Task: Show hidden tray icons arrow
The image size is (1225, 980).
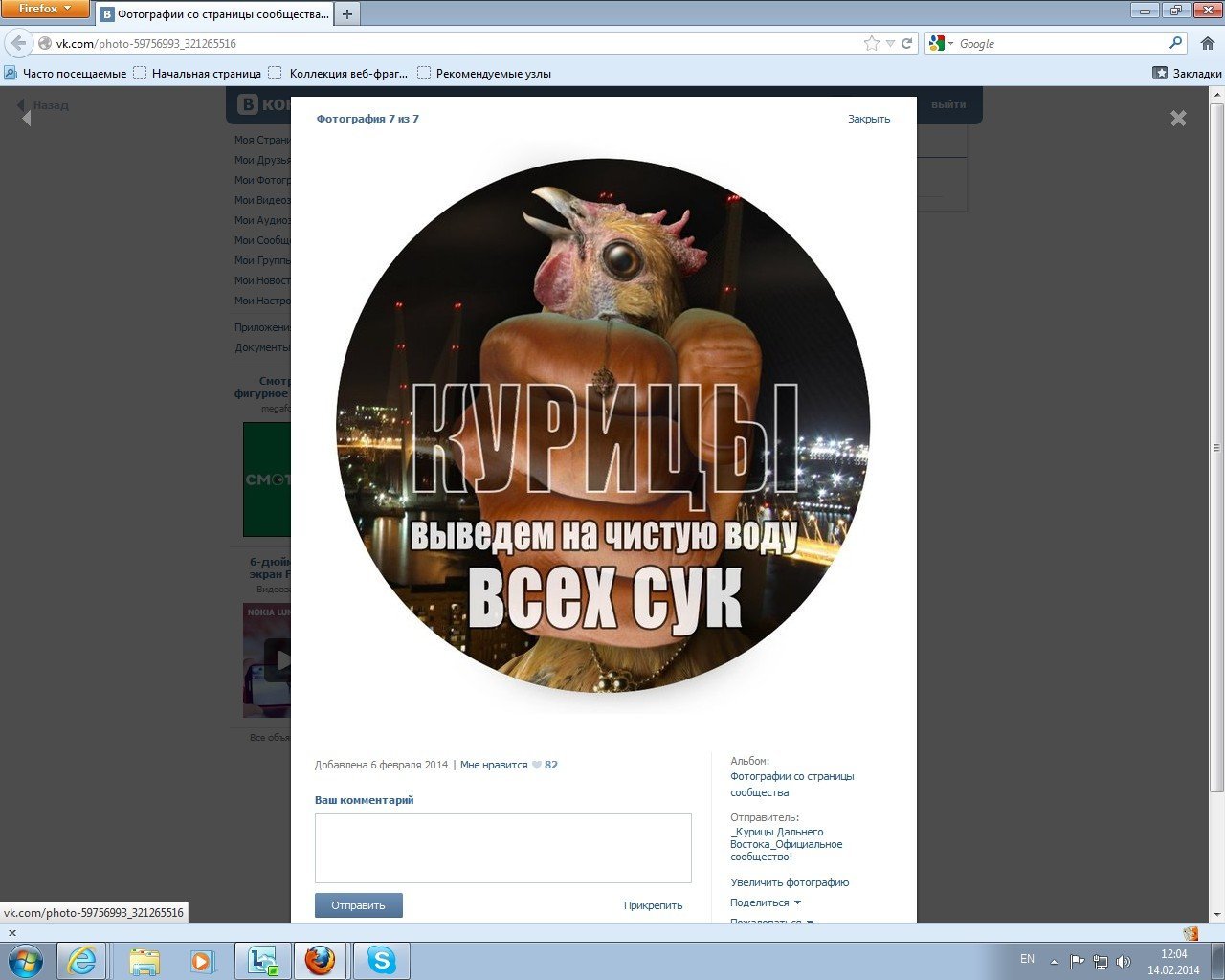Action: click(x=1054, y=961)
